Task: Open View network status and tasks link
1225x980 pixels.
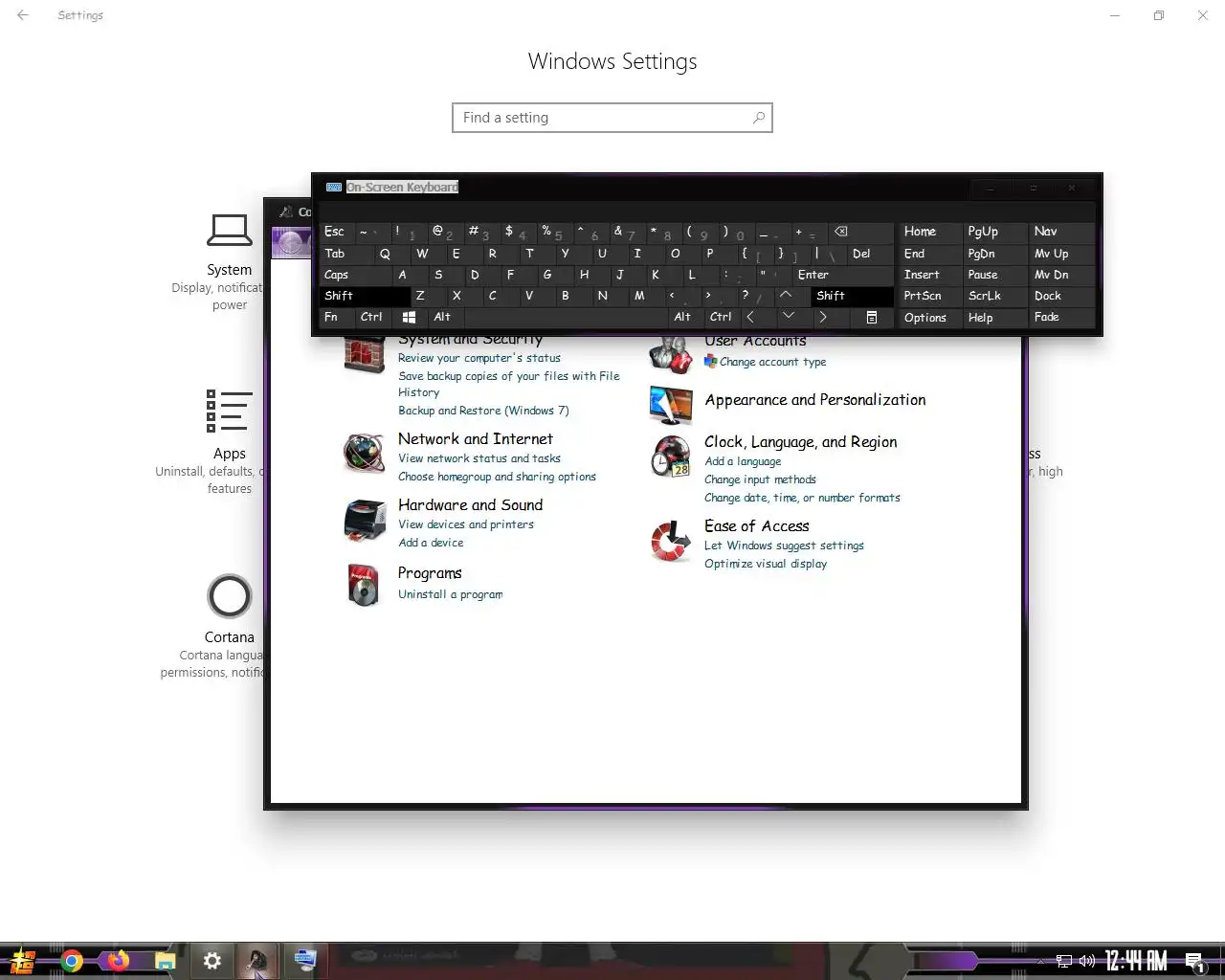Action: [479, 458]
